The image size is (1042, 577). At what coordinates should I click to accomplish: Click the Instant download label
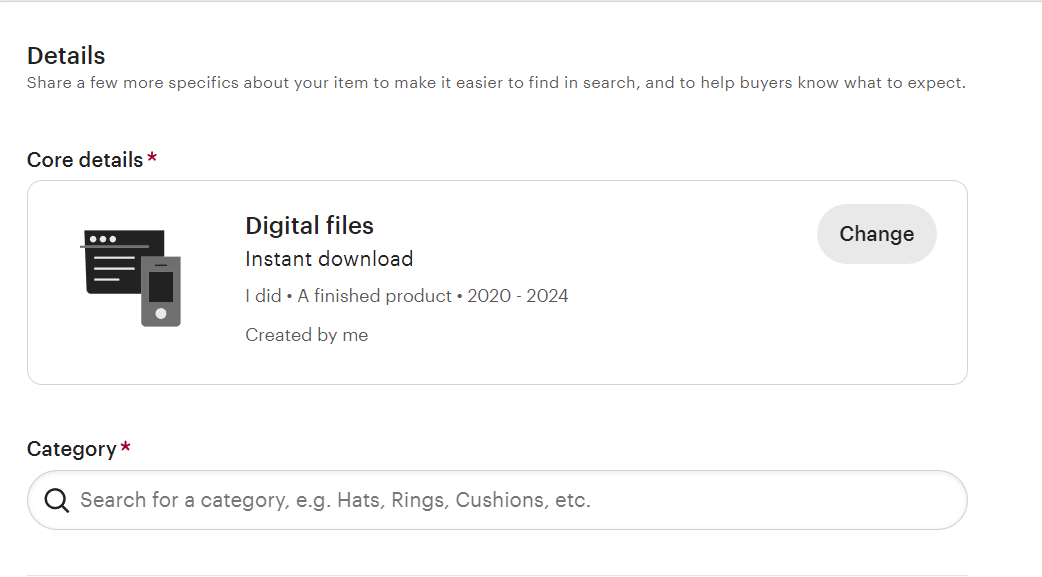point(329,259)
